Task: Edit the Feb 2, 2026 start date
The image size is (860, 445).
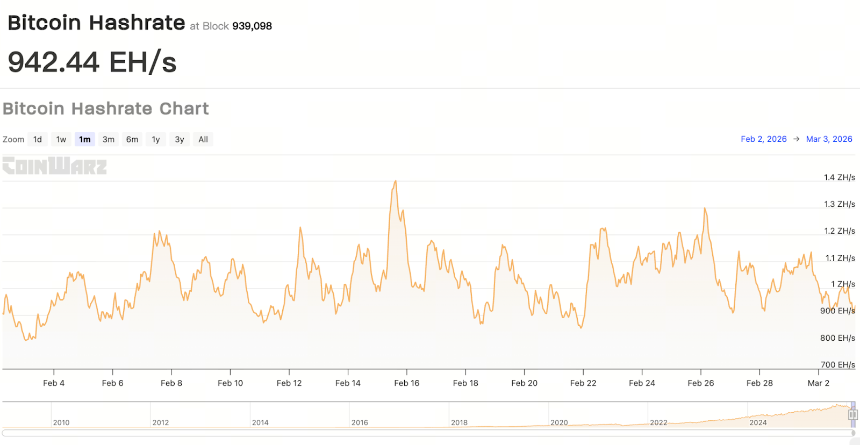Action: (x=763, y=139)
